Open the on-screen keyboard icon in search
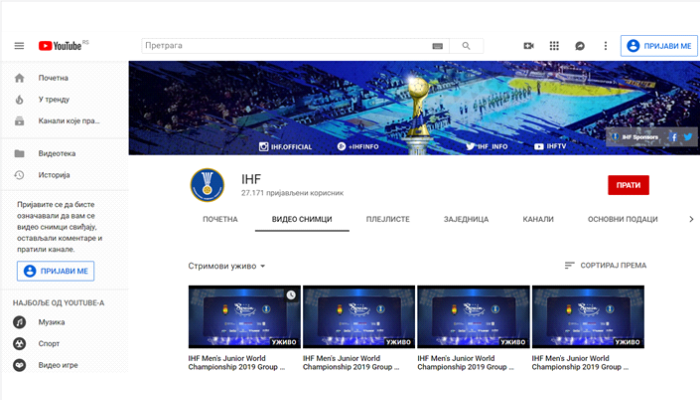Screen dimensions: 700x400 click(438, 46)
